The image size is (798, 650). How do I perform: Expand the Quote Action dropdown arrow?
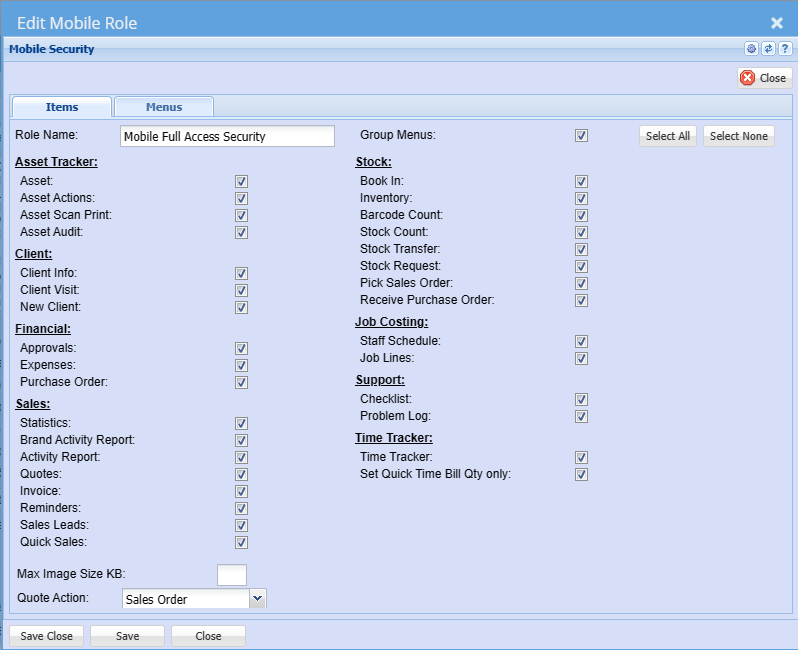257,598
